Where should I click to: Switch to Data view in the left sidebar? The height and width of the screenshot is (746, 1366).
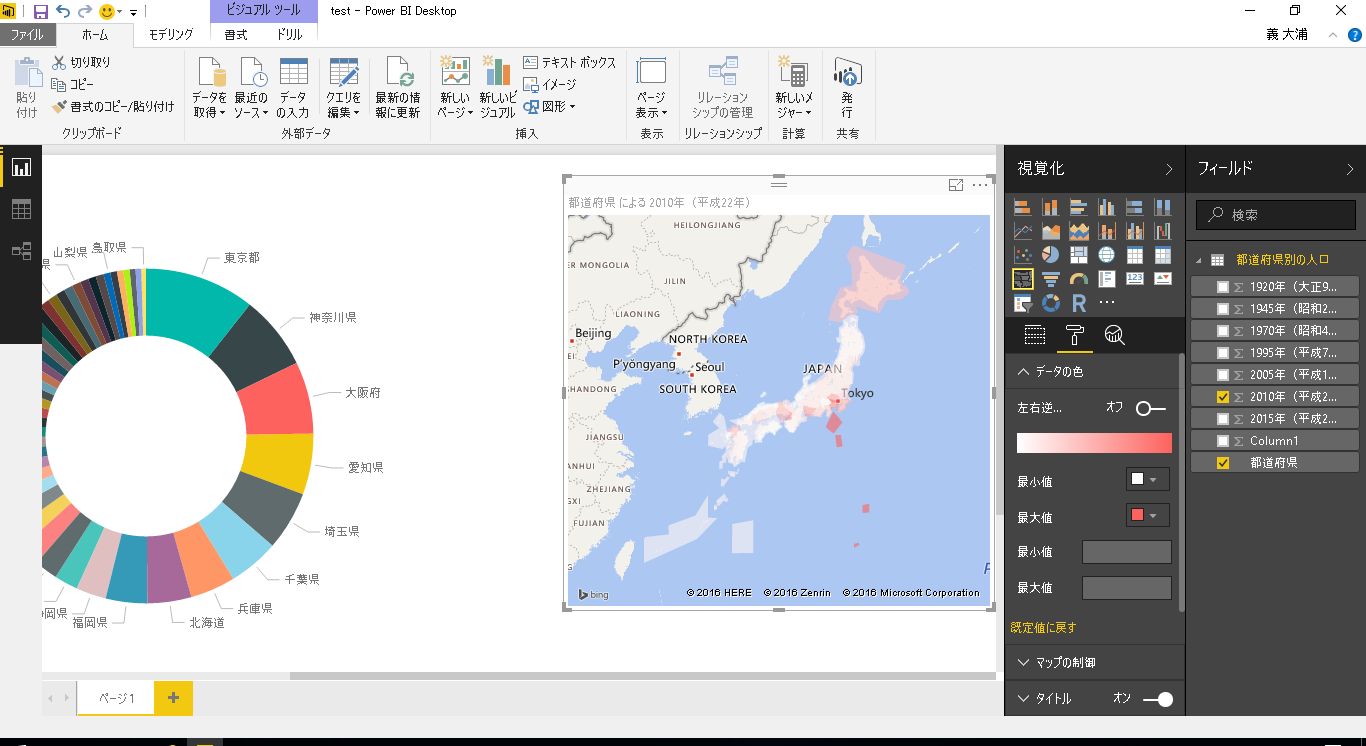(x=21, y=209)
